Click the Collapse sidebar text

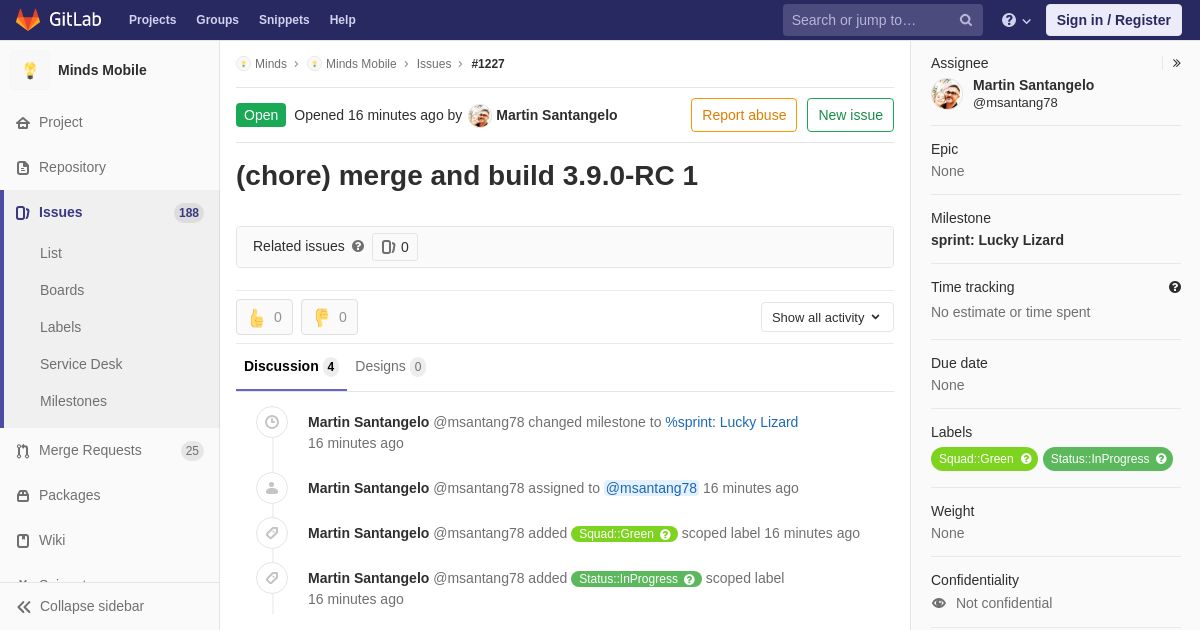click(92, 606)
